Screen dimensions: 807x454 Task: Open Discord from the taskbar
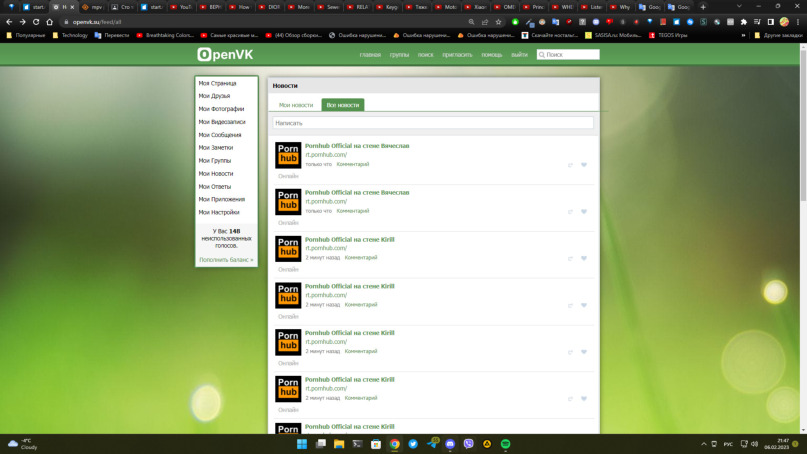pos(450,444)
